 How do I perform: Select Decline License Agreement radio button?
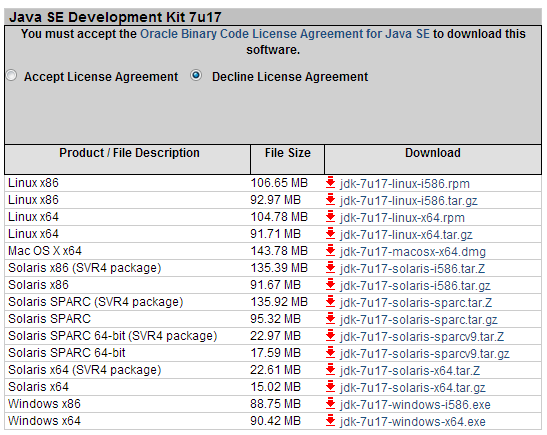coord(196,75)
